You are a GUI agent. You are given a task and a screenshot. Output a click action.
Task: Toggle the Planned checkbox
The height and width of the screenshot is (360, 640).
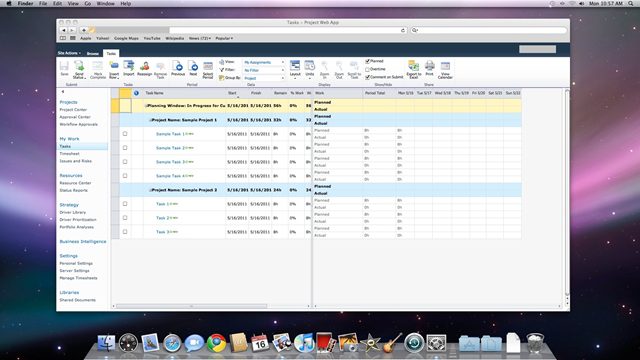click(367, 61)
